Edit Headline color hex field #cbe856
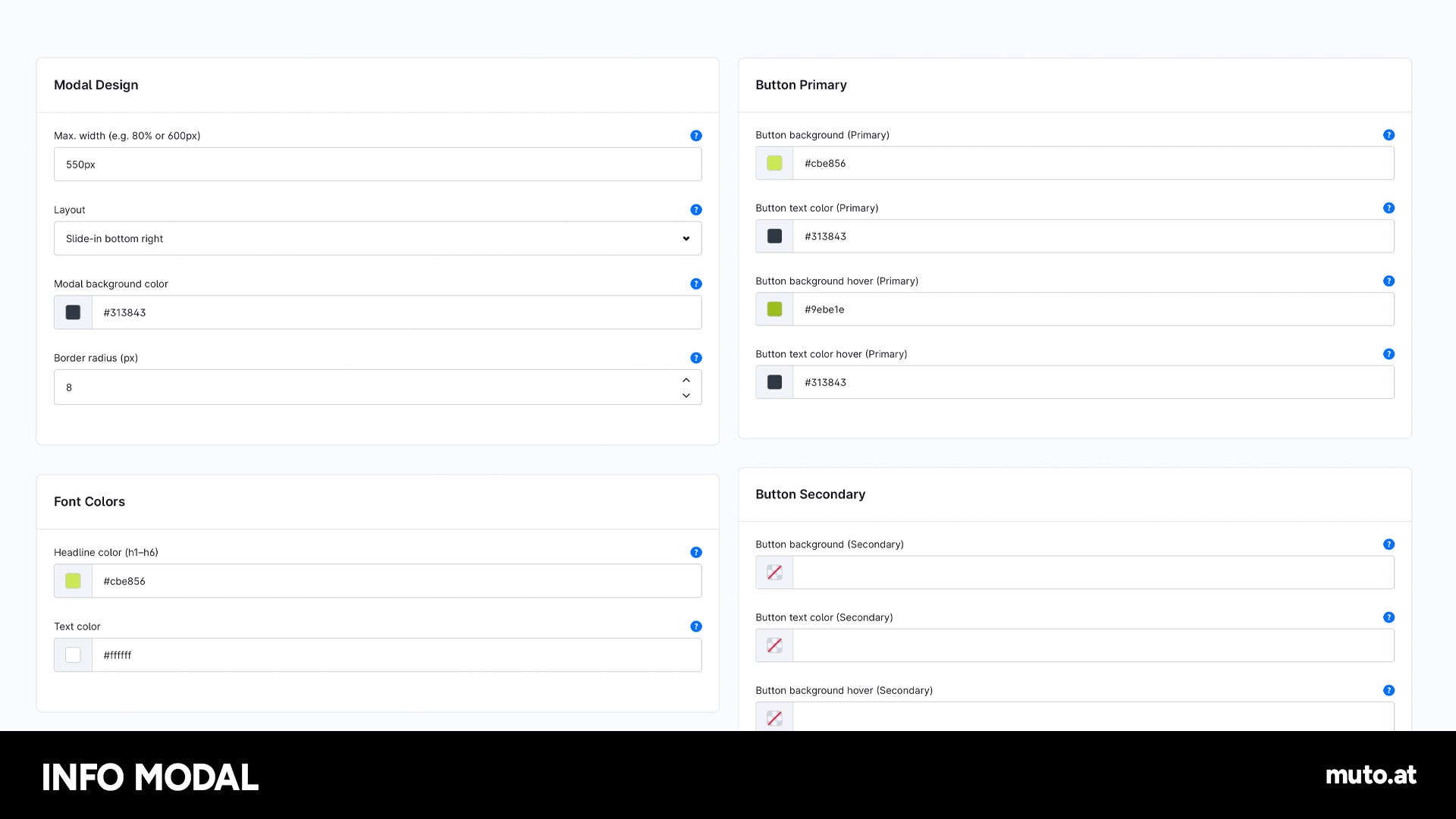The height and width of the screenshot is (819, 1456). click(397, 581)
